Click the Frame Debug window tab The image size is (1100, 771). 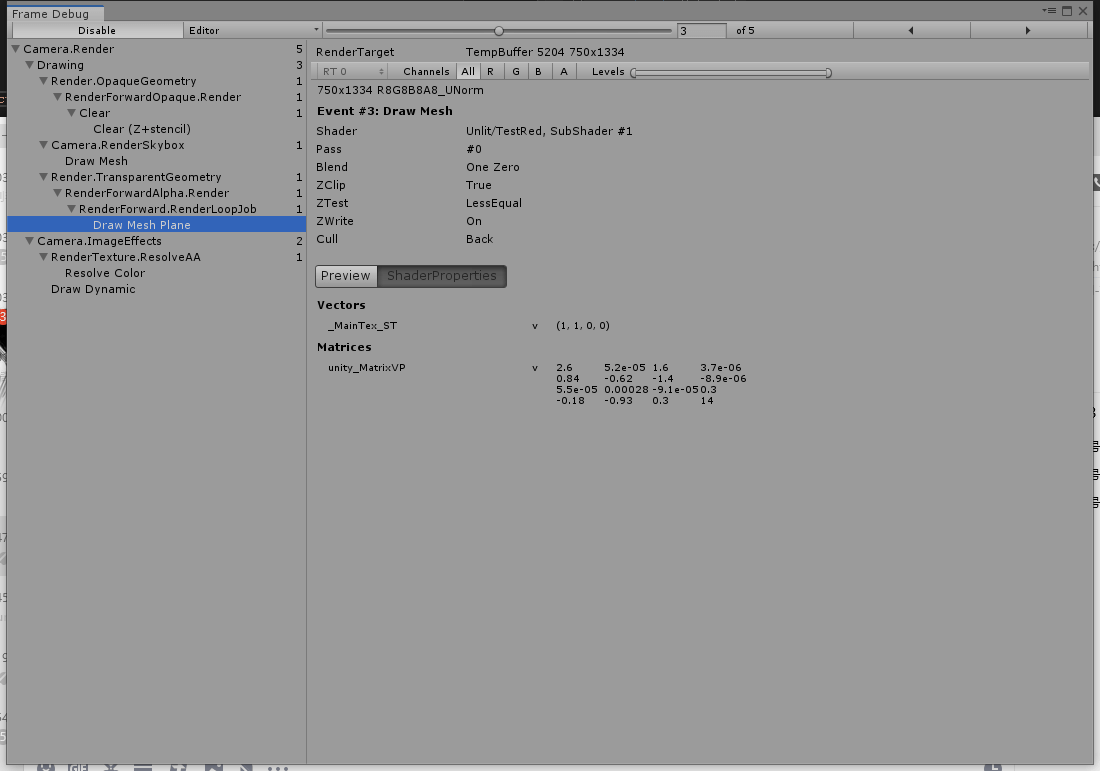(x=54, y=14)
